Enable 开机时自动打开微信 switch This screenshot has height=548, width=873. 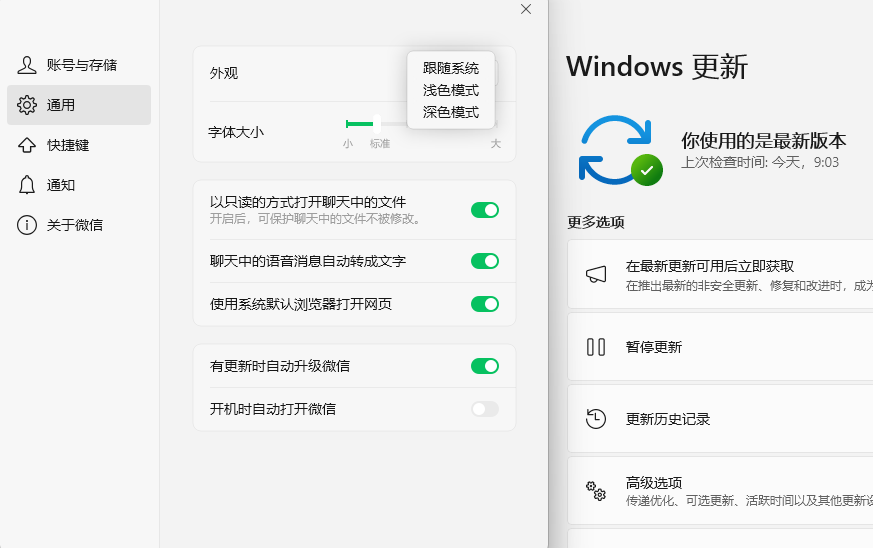coord(484,409)
